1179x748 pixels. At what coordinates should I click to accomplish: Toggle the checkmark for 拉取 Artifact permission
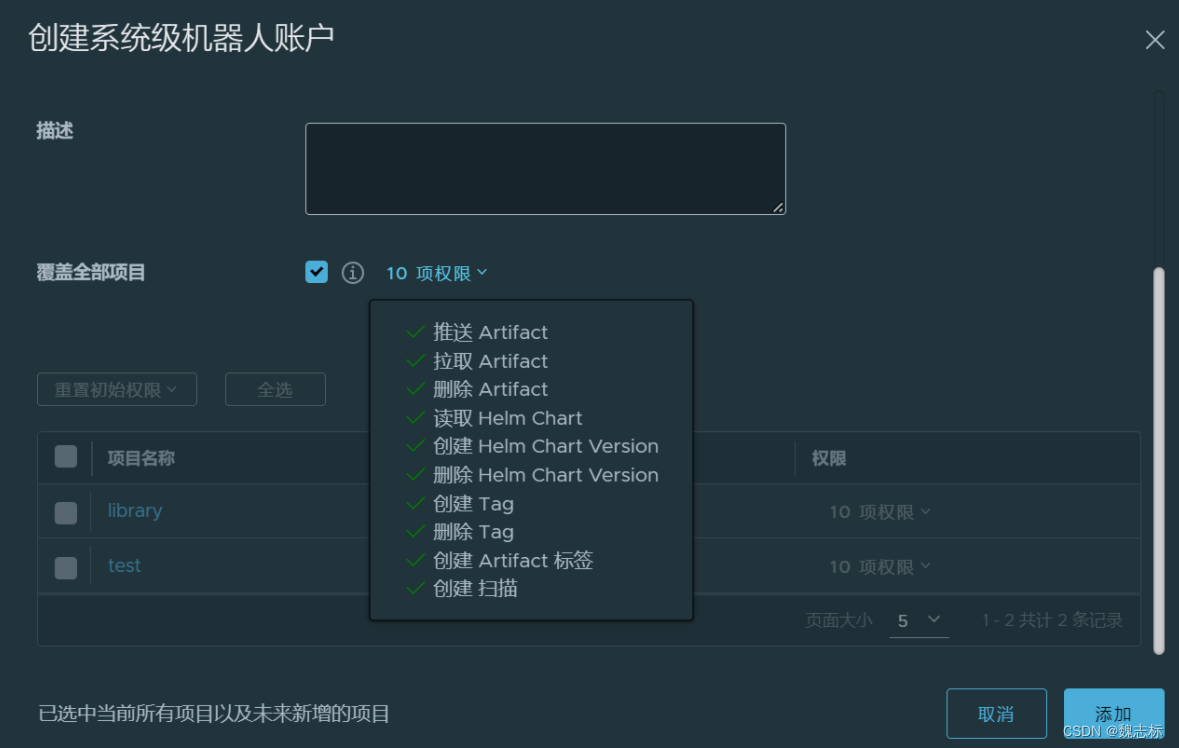415,361
